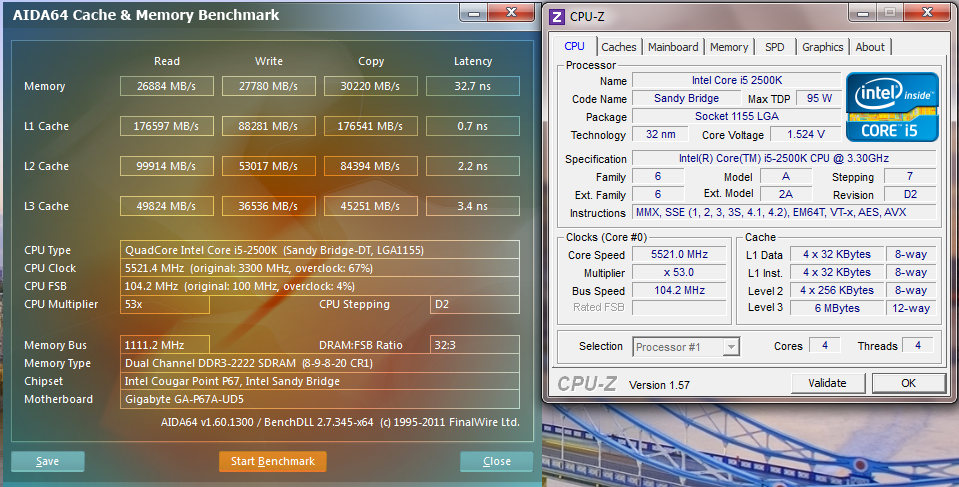Click the CPU Clock field 5521.4 MHz

click(x=320, y=268)
